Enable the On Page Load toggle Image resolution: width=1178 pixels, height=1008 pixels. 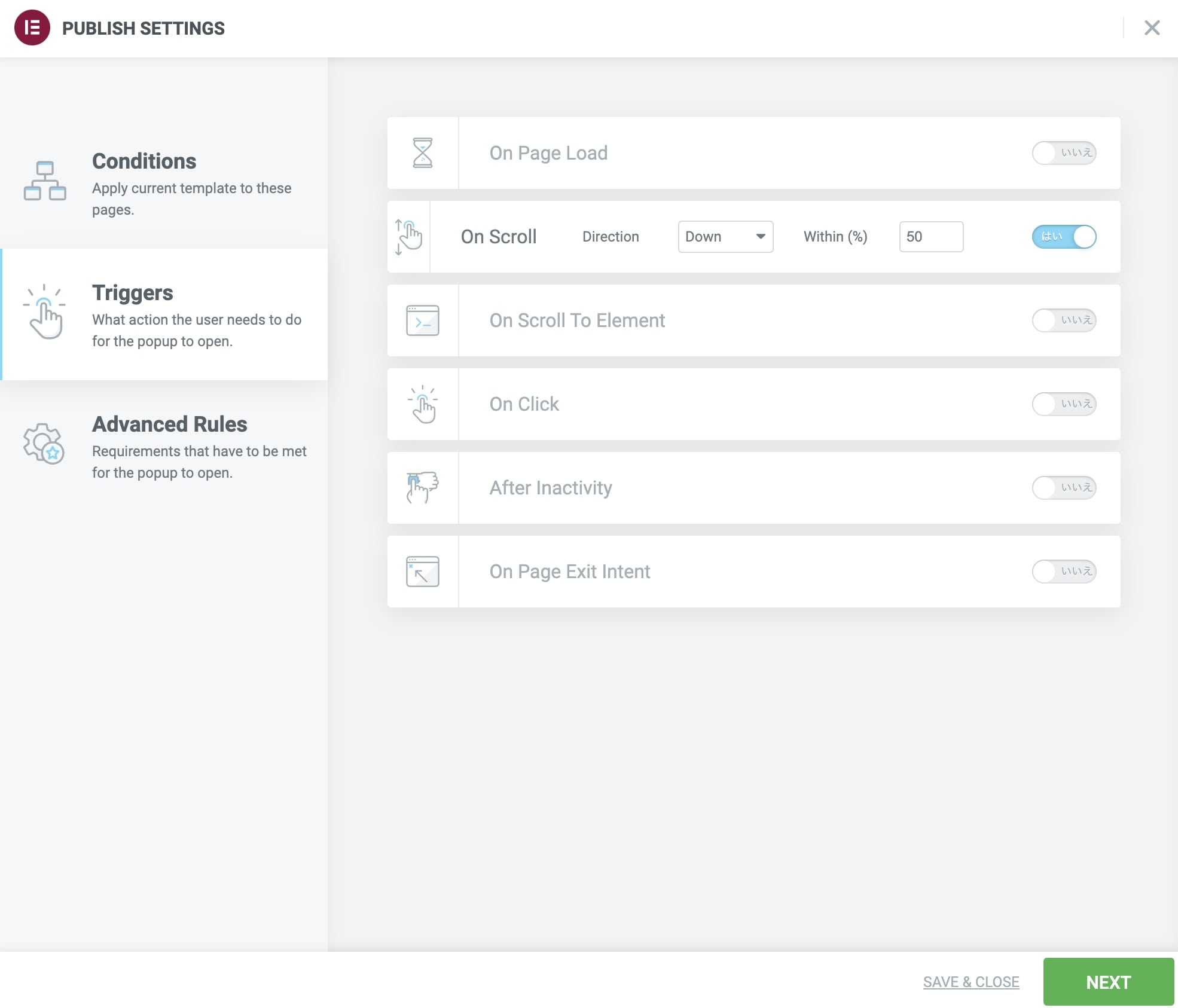[1063, 153]
